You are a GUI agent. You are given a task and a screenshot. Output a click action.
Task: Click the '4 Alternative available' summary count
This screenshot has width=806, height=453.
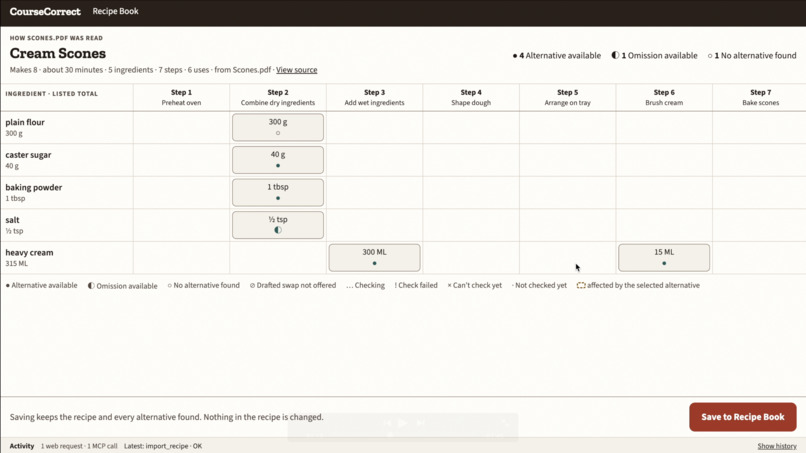(557, 56)
